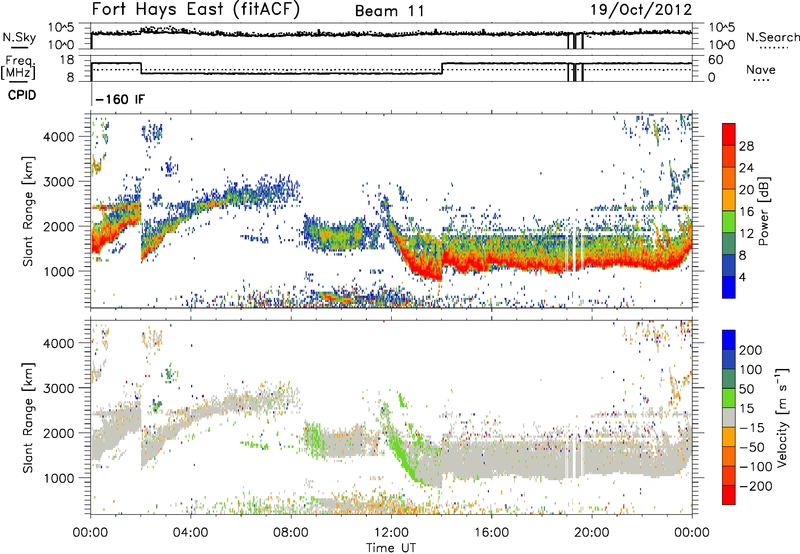Screen dimensions: 800x554
Task: Click "2000" tick in the power panel
Action: [59, 226]
